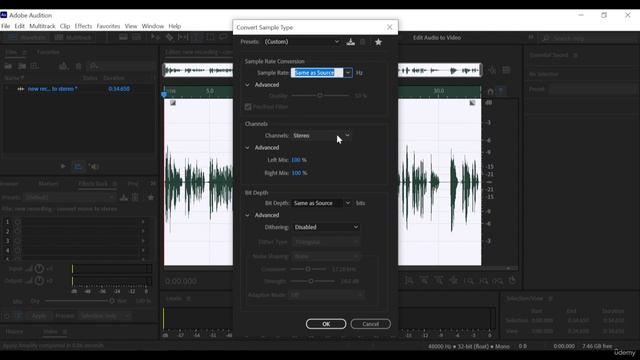Click the Open File icon in Files panel
Viewport: 640px width, 360px height.
point(8,66)
